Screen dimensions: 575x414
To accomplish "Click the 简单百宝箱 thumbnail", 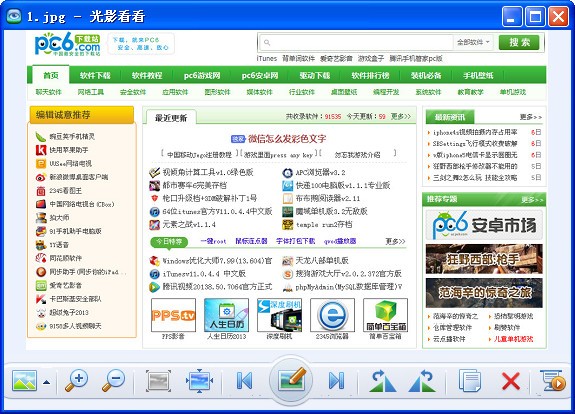I will click(385, 315).
